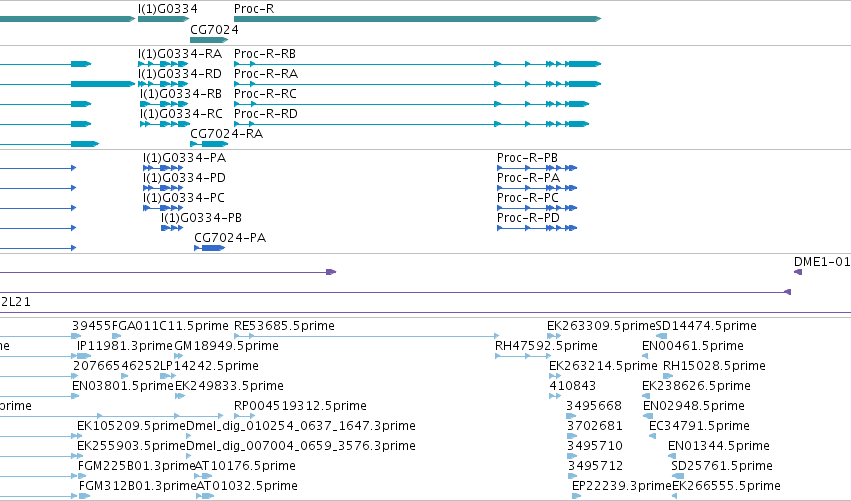The height and width of the screenshot is (501, 851).
Task: Click the GM18949.5prime EST label
Action: pos(226,346)
